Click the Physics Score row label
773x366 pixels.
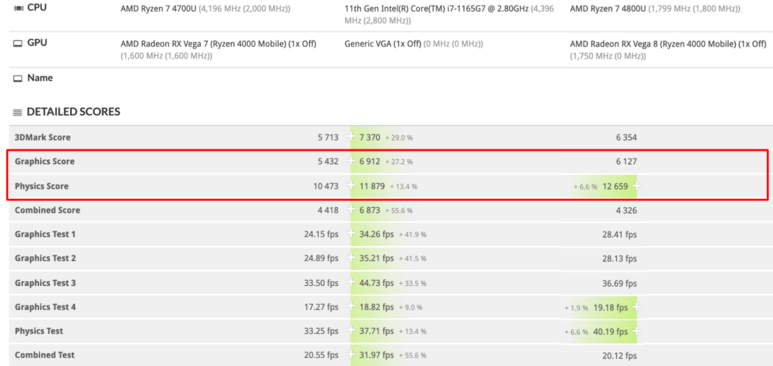coord(41,186)
